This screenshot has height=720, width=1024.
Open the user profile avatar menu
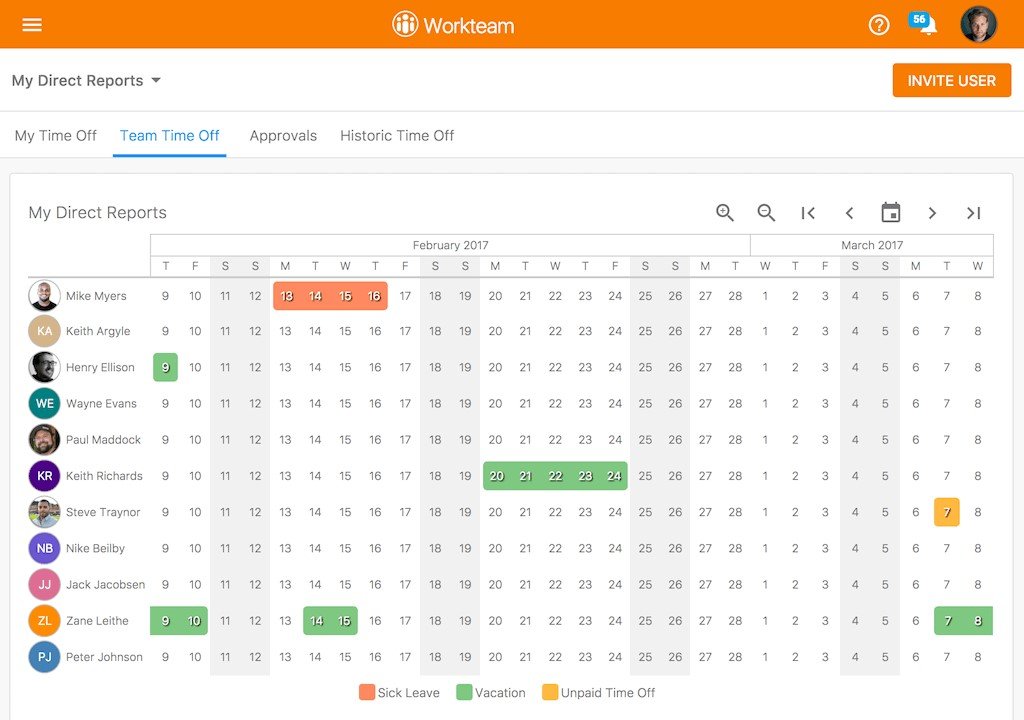(978, 24)
